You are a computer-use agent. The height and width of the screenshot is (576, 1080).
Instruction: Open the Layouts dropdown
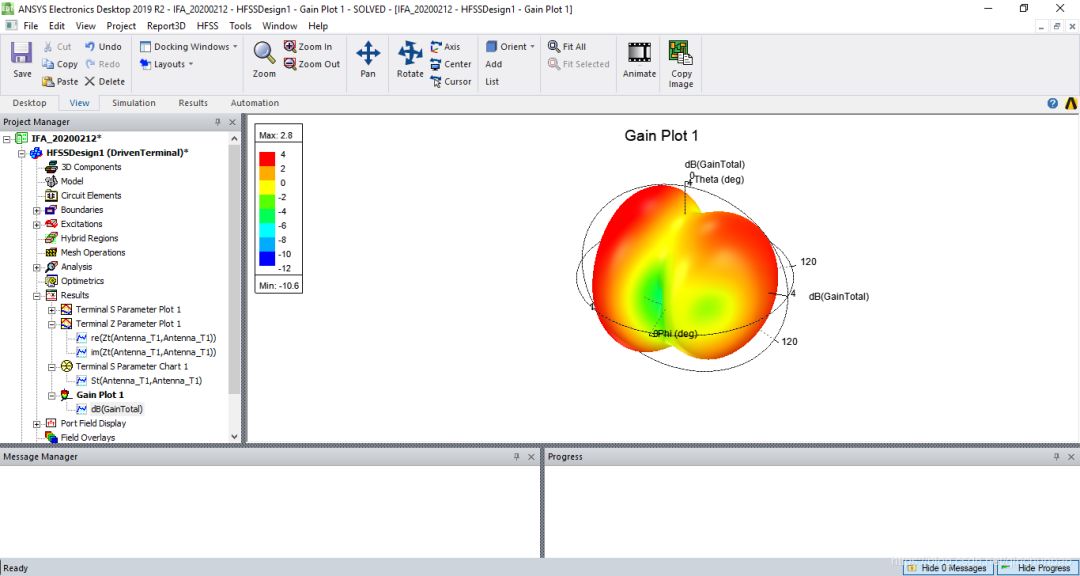pyautogui.click(x=166, y=64)
